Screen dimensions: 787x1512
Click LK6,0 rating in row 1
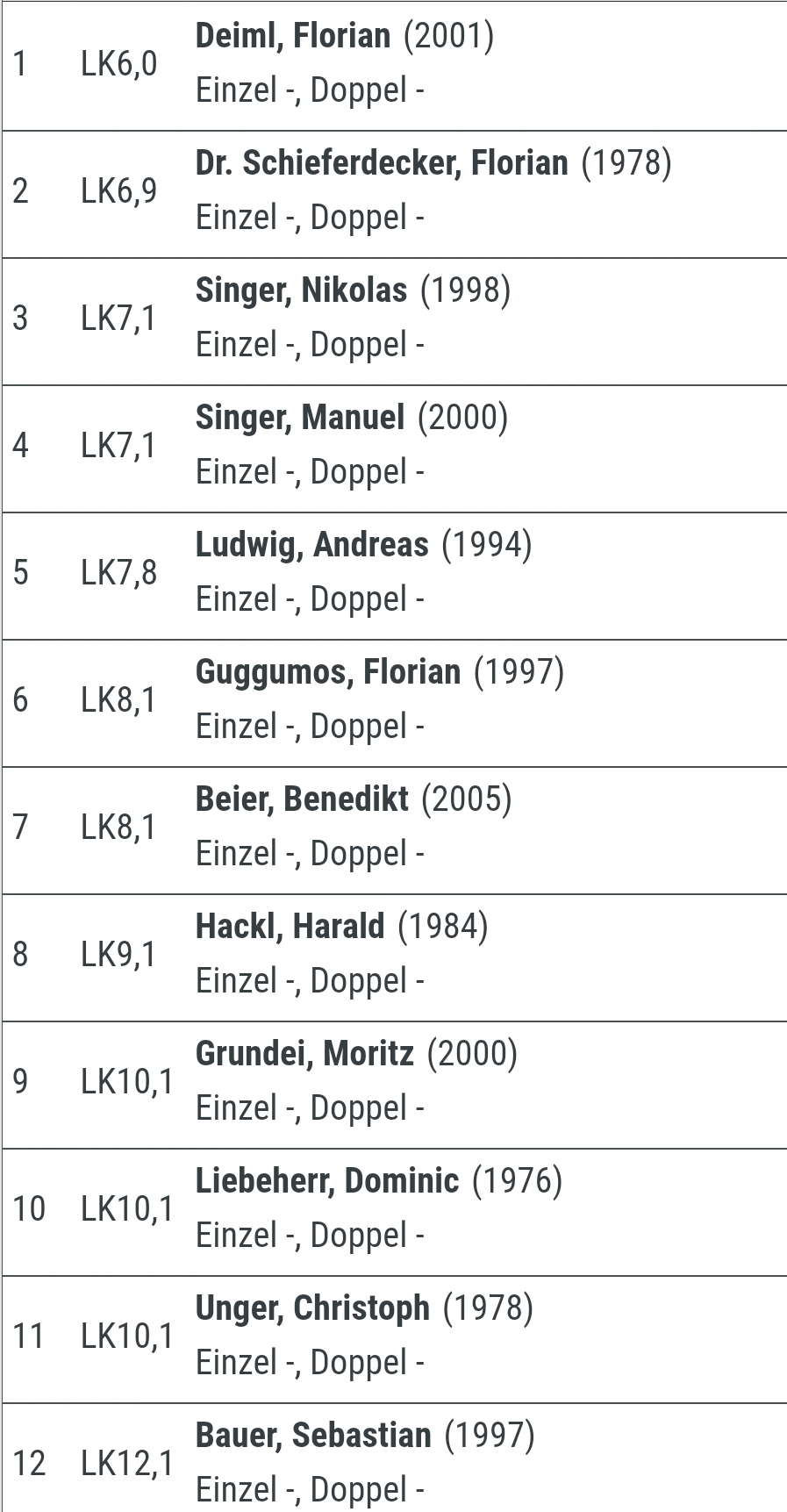(118, 64)
